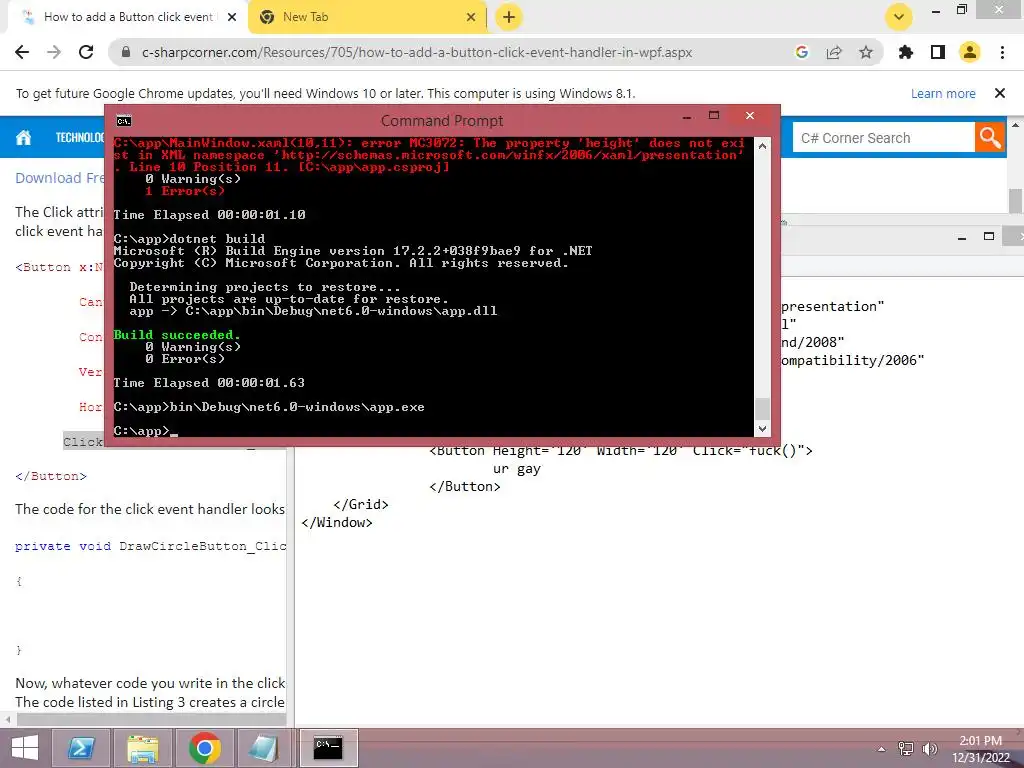1024x768 pixels.
Task: Click the browser forward arrow
Action: (54, 52)
